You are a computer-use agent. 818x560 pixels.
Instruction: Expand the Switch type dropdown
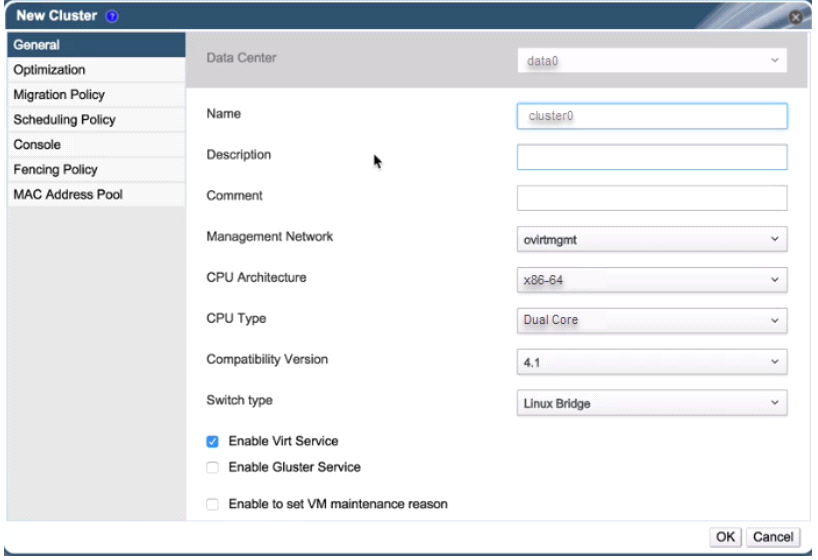pos(652,403)
